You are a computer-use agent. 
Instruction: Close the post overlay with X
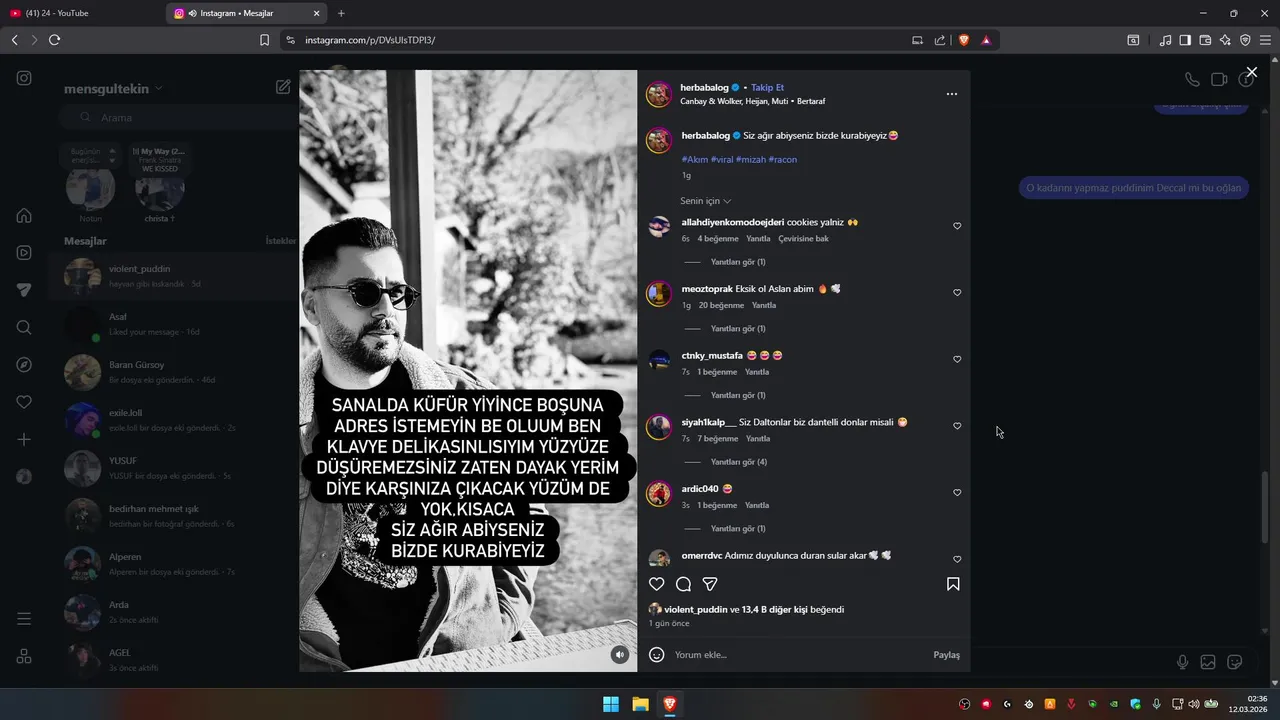tap(1251, 72)
